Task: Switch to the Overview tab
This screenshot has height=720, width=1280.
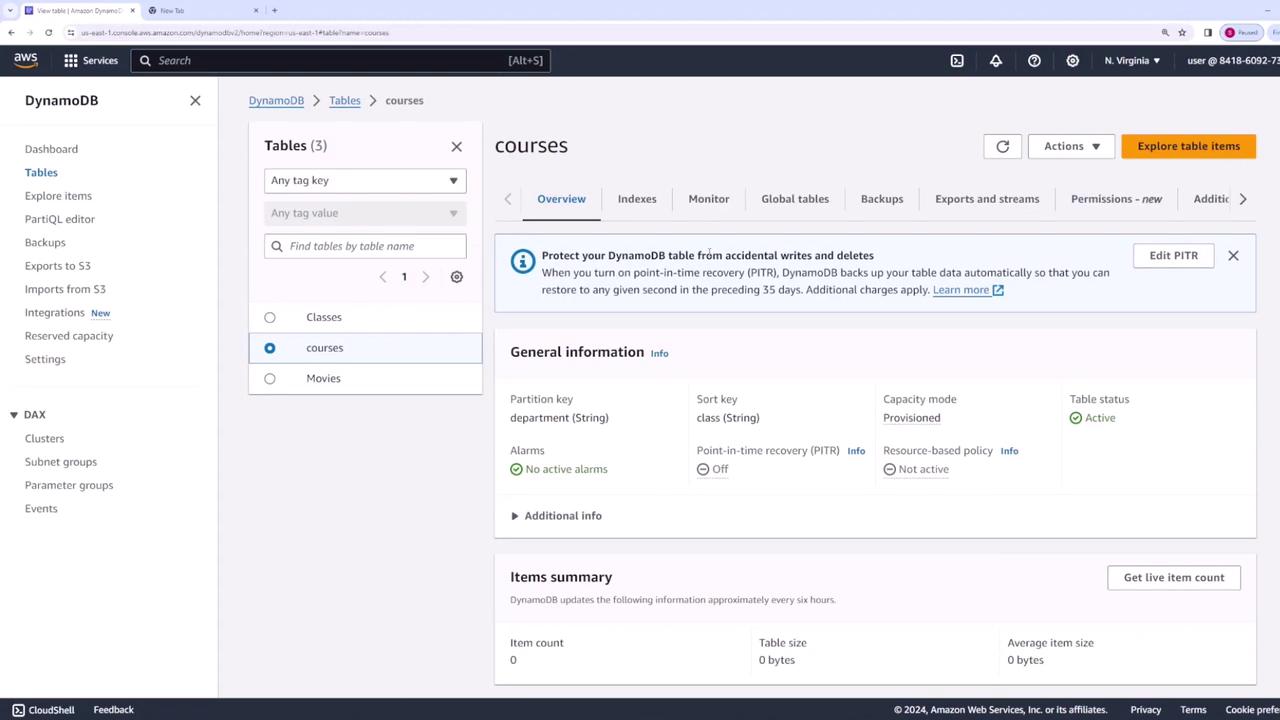Action: click(561, 199)
